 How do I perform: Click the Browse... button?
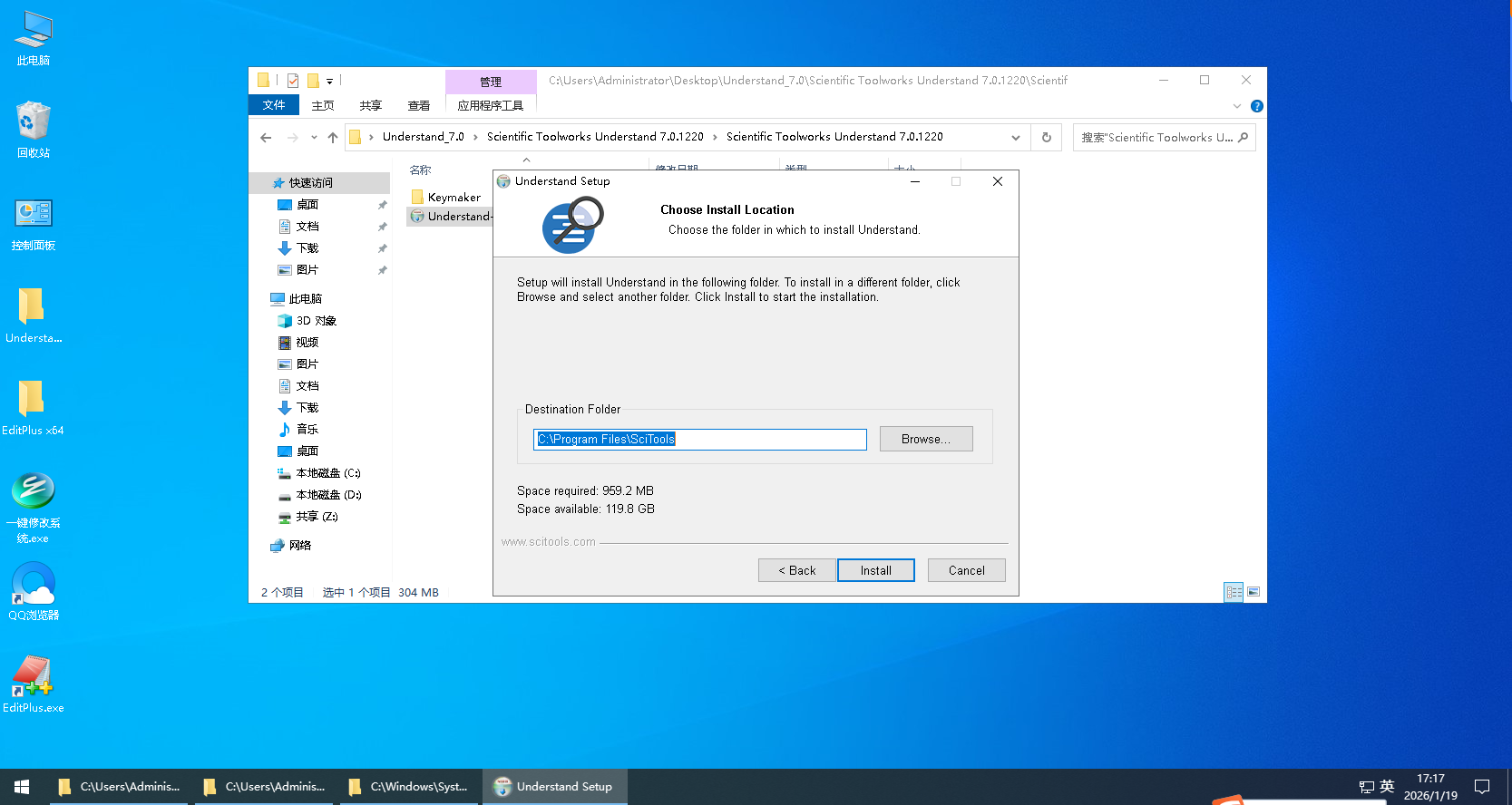point(925,439)
